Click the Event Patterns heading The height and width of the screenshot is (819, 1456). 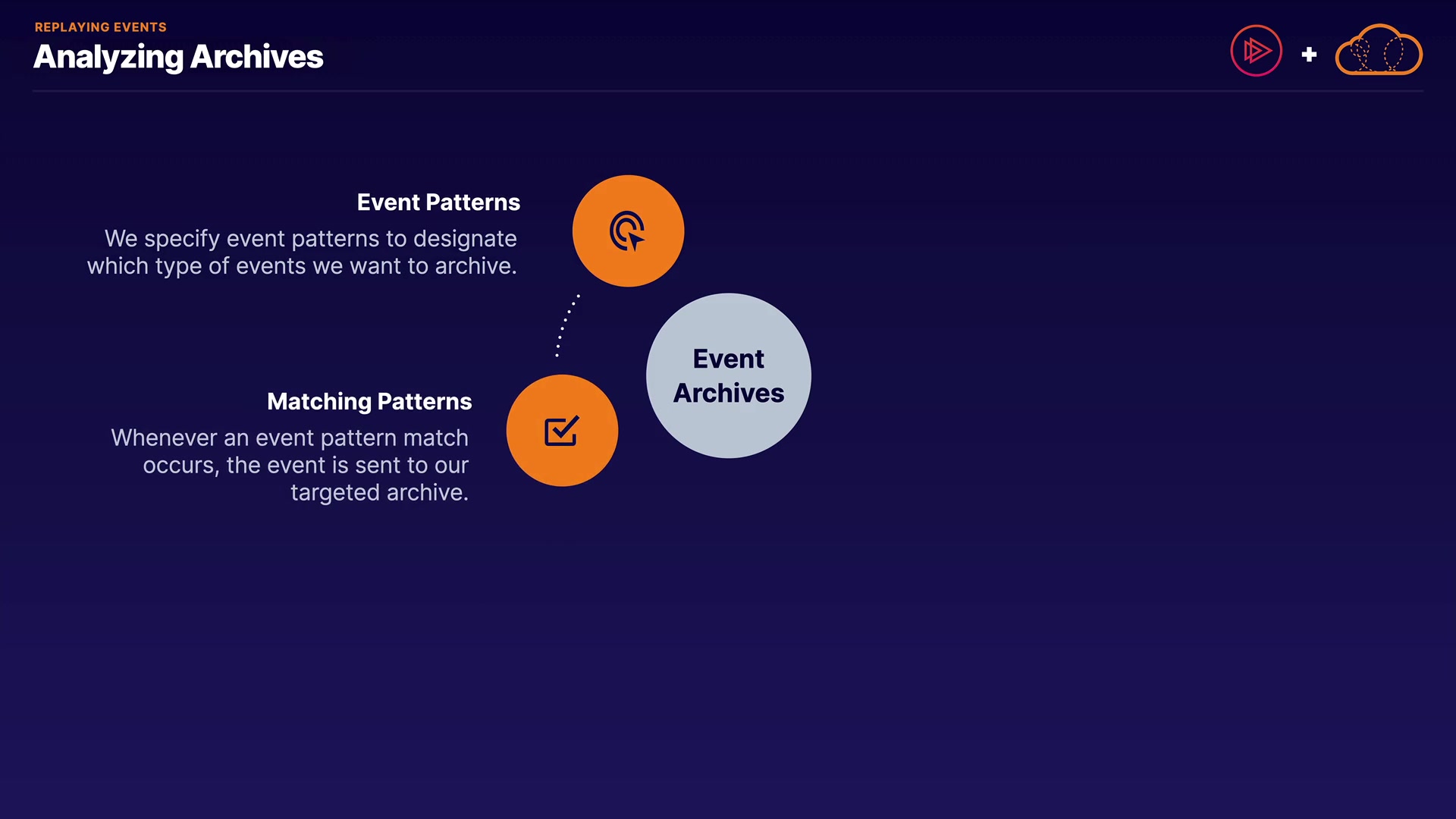click(x=438, y=202)
